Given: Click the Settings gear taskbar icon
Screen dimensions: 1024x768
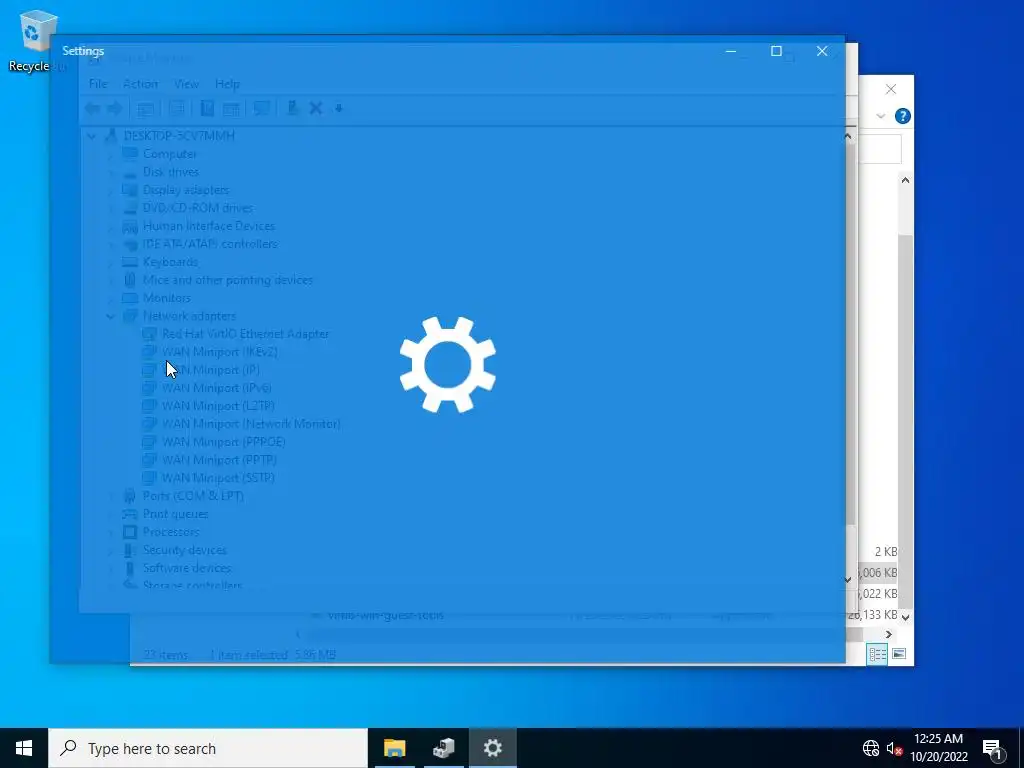Looking at the screenshot, I should [x=492, y=748].
